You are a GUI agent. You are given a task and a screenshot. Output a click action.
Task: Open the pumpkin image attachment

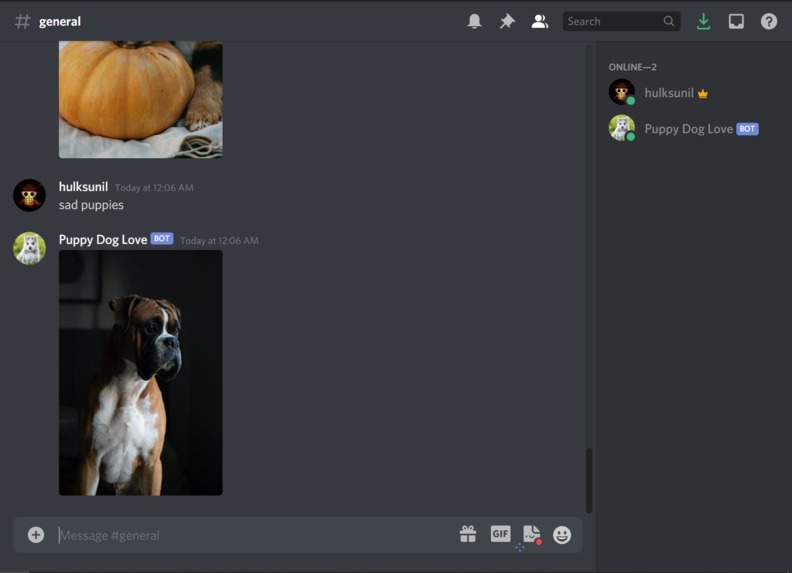pyautogui.click(x=140, y=100)
